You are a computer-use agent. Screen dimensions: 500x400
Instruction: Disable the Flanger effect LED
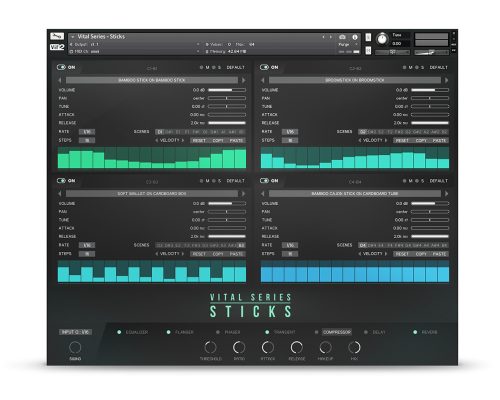169,332
